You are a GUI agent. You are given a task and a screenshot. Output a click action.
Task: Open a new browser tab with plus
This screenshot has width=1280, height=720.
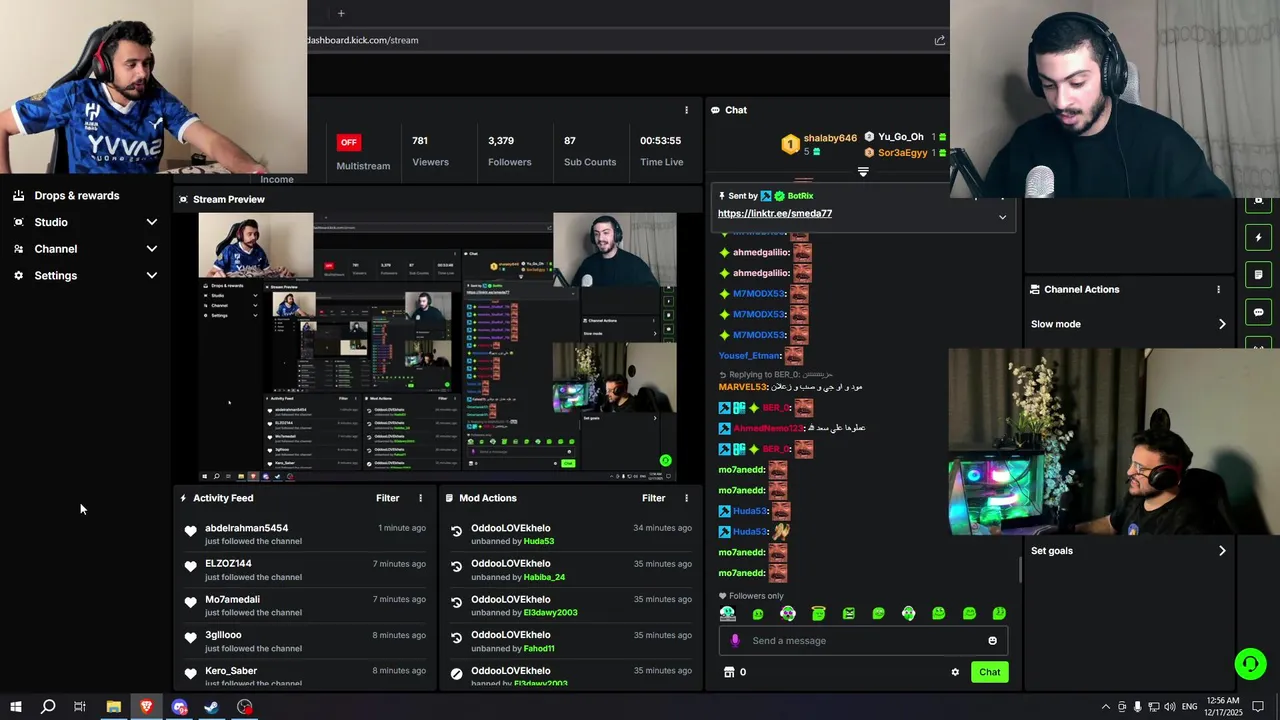point(341,13)
